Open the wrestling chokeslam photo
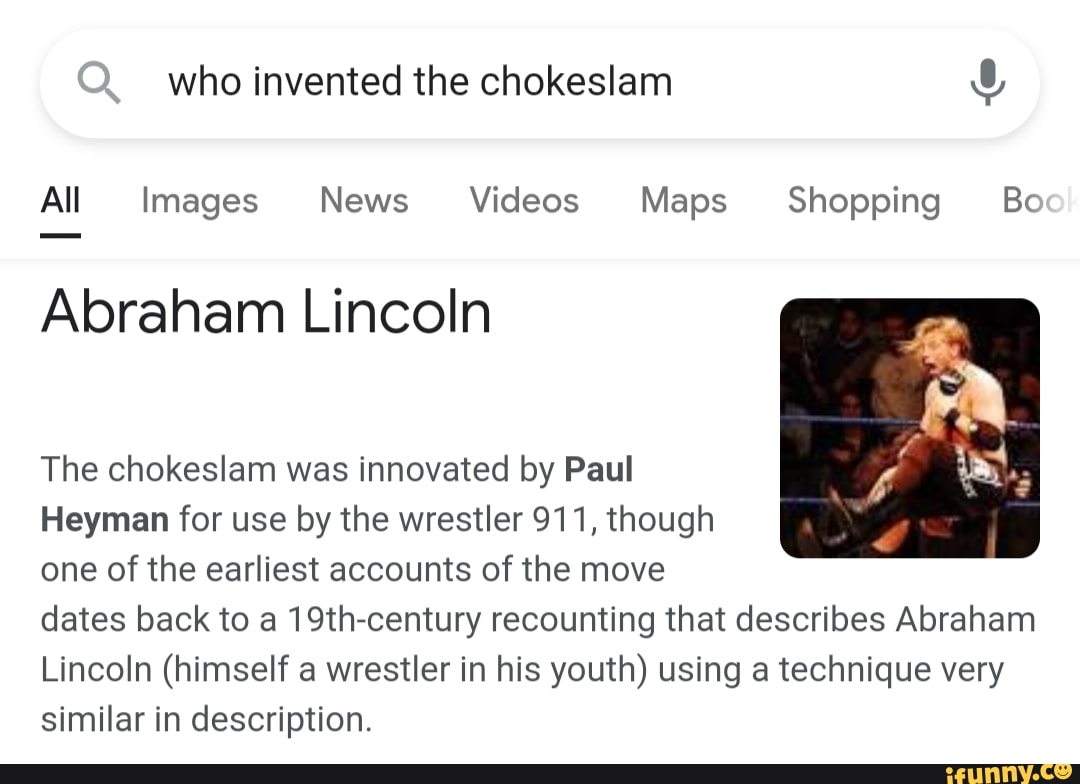 point(909,426)
